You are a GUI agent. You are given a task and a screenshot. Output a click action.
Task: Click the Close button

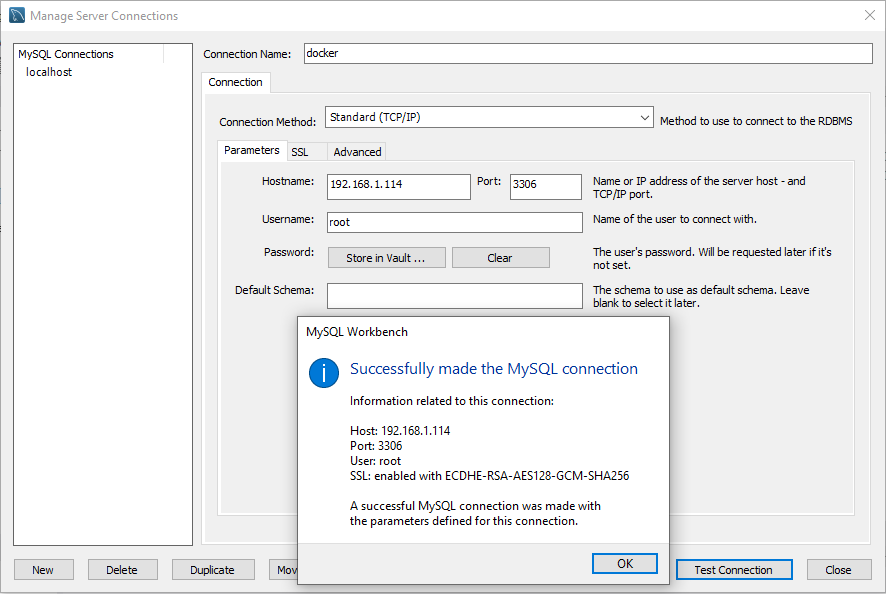[839, 570]
